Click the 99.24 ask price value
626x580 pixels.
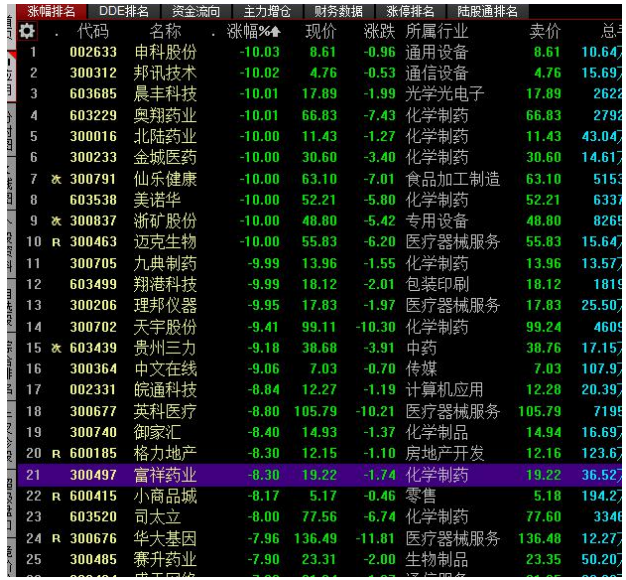pos(543,327)
